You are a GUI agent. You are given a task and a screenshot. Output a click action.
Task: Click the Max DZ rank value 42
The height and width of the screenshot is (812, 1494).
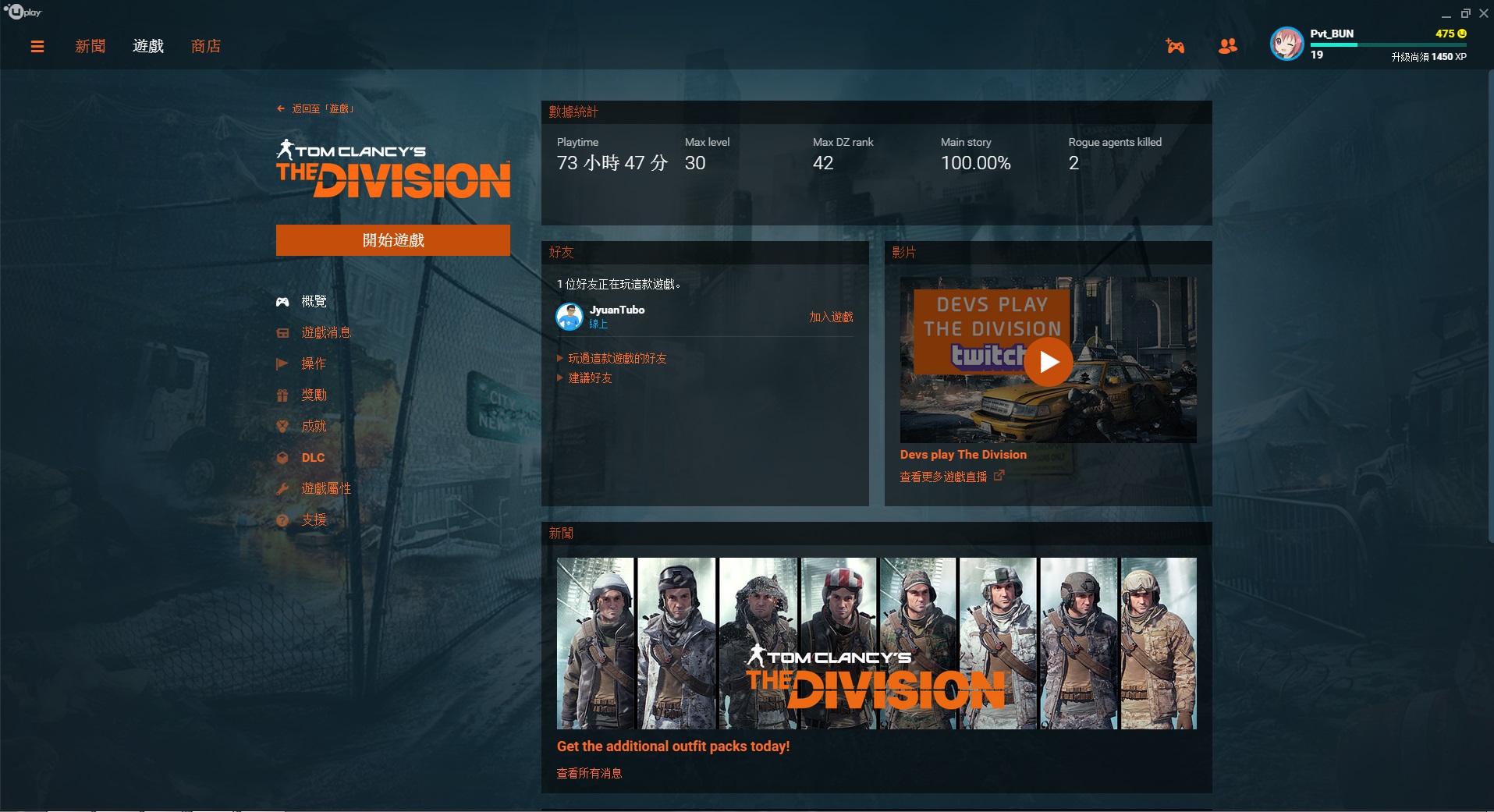tap(823, 163)
